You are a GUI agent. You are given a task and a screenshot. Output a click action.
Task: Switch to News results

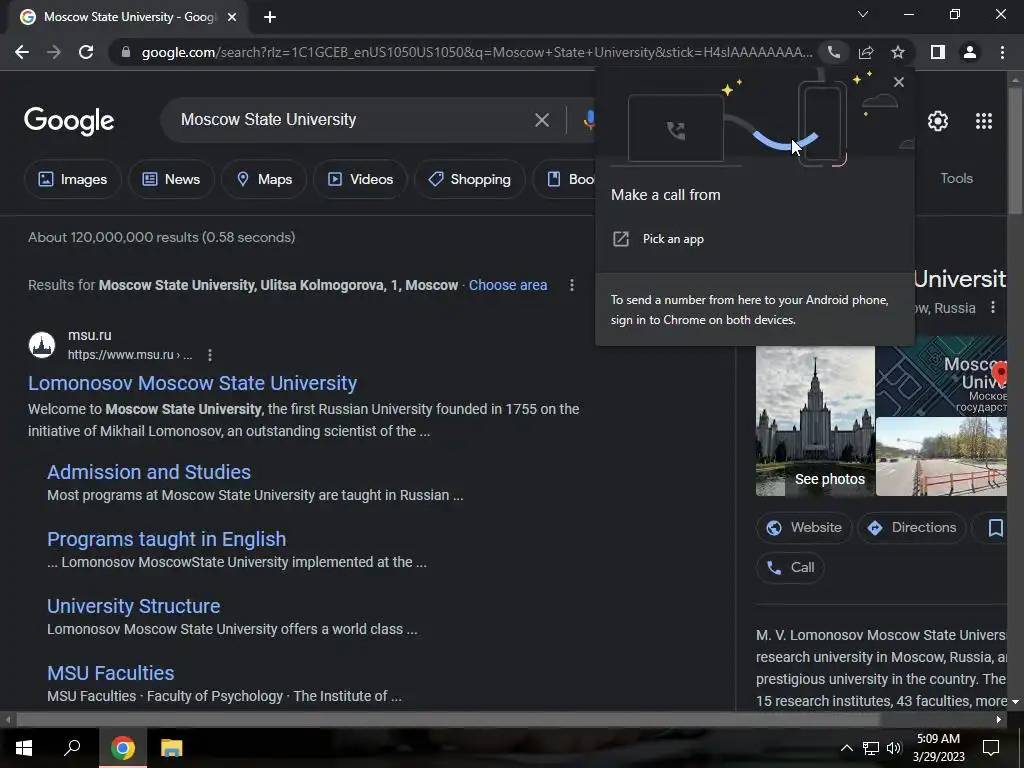[x=171, y=179]
